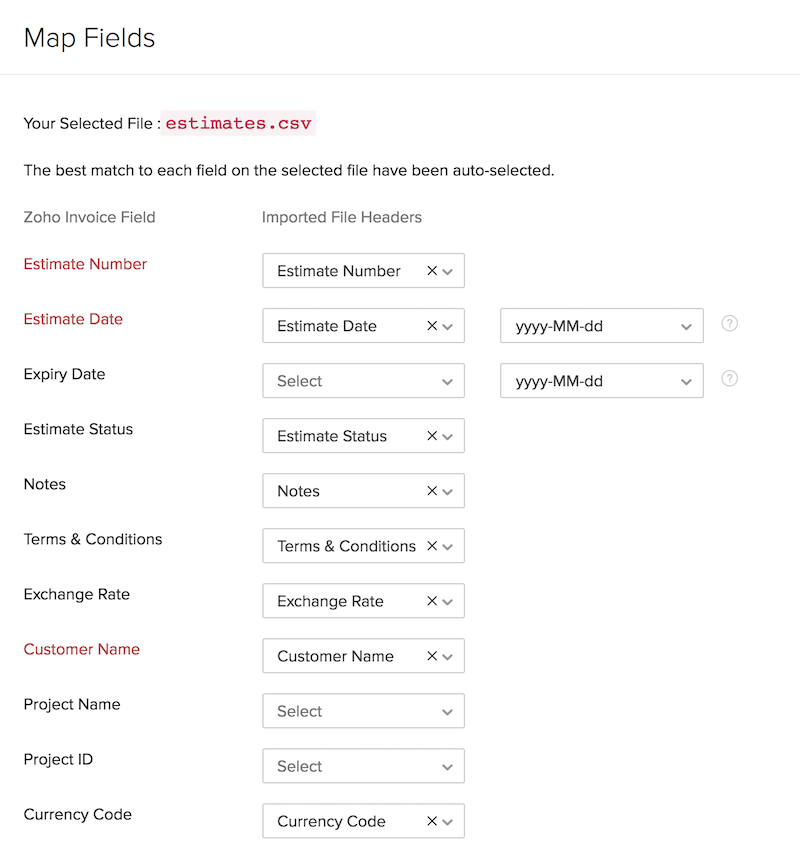Remove the Estimate Date header selection
800x849 pixels.
432,326
